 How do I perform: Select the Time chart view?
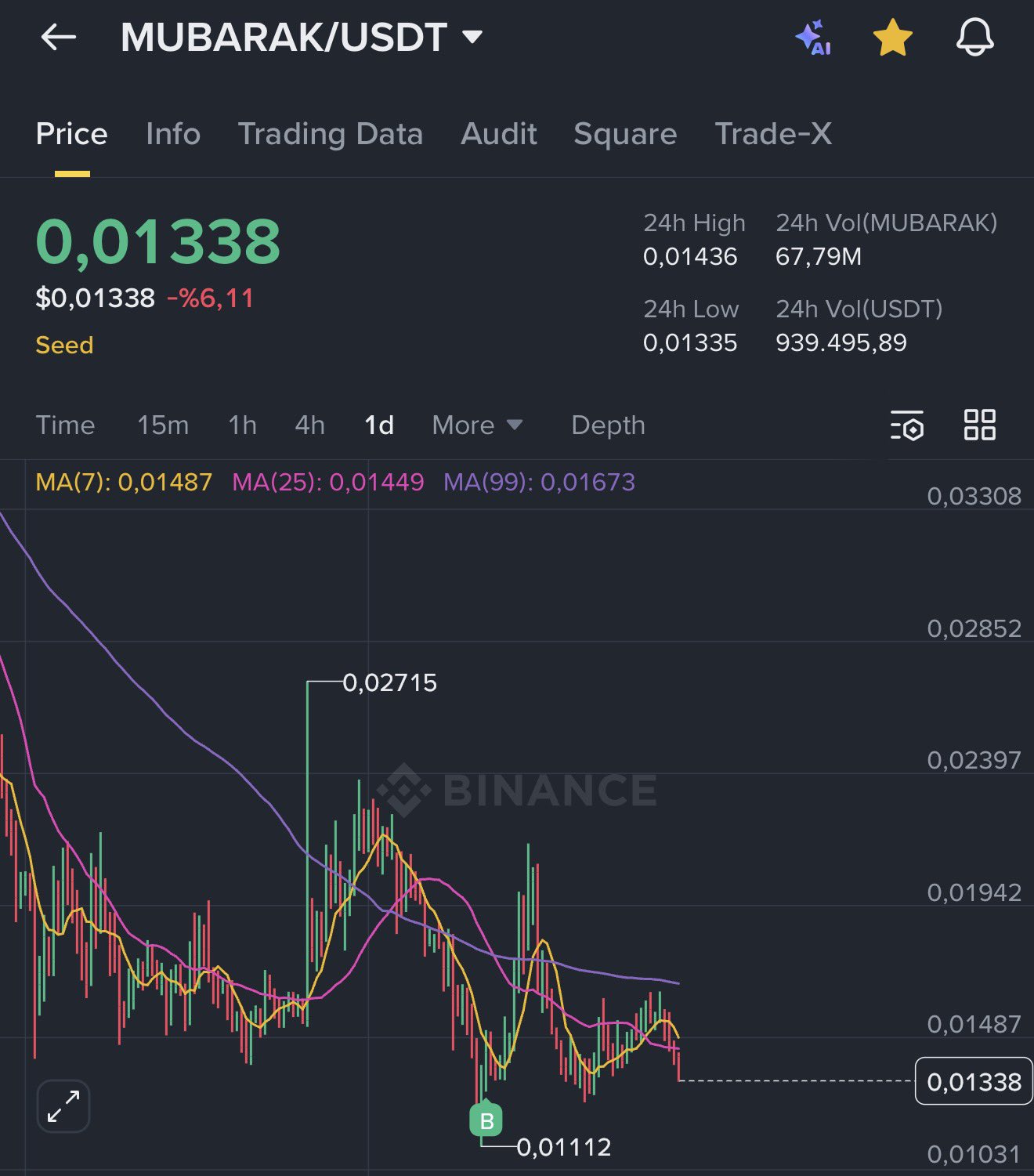66,425
